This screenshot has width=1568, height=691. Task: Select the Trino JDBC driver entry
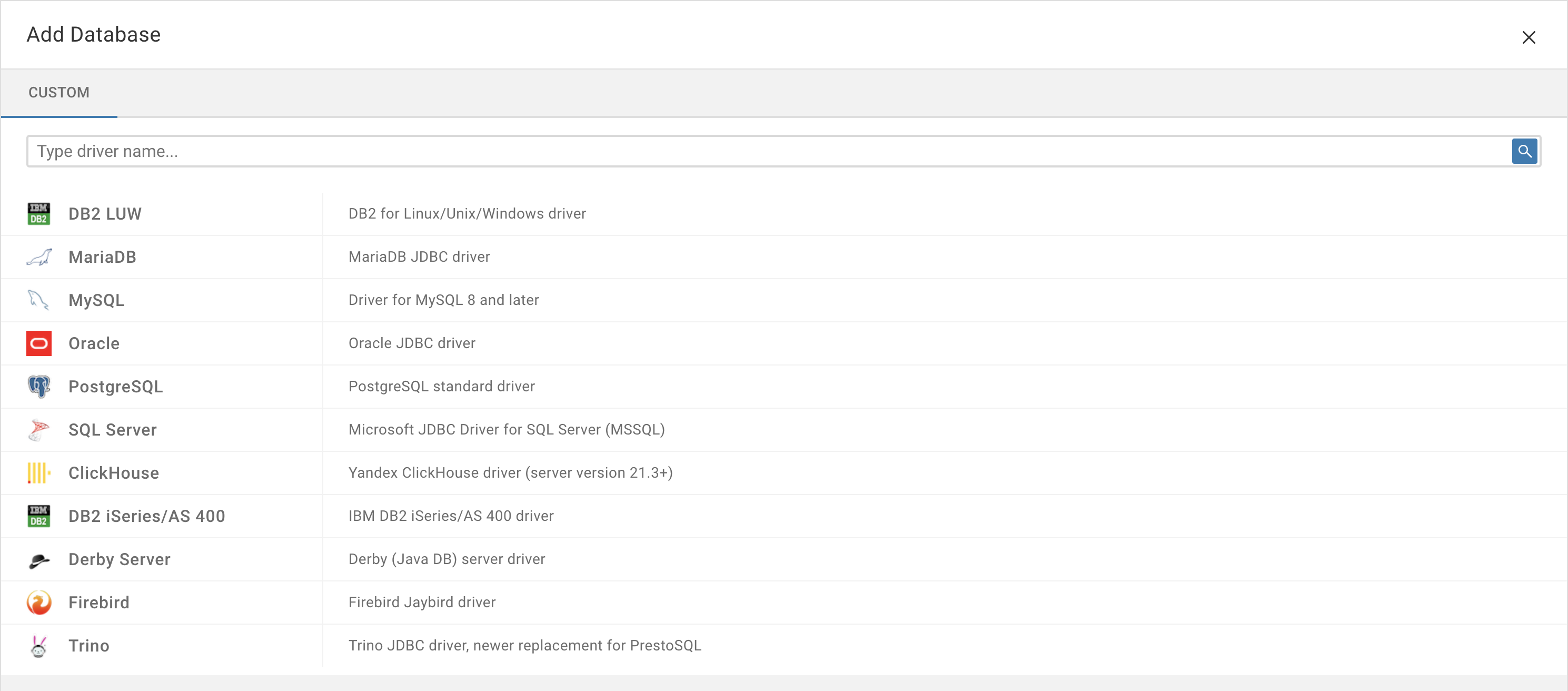pyautogui.click(x=524, y=645)
